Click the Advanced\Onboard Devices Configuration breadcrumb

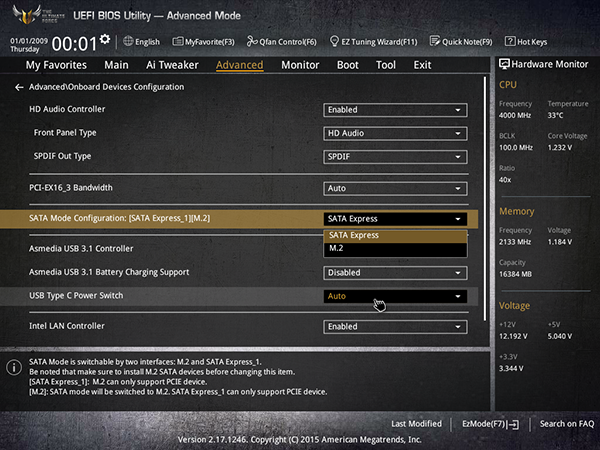tap(106, 87)
